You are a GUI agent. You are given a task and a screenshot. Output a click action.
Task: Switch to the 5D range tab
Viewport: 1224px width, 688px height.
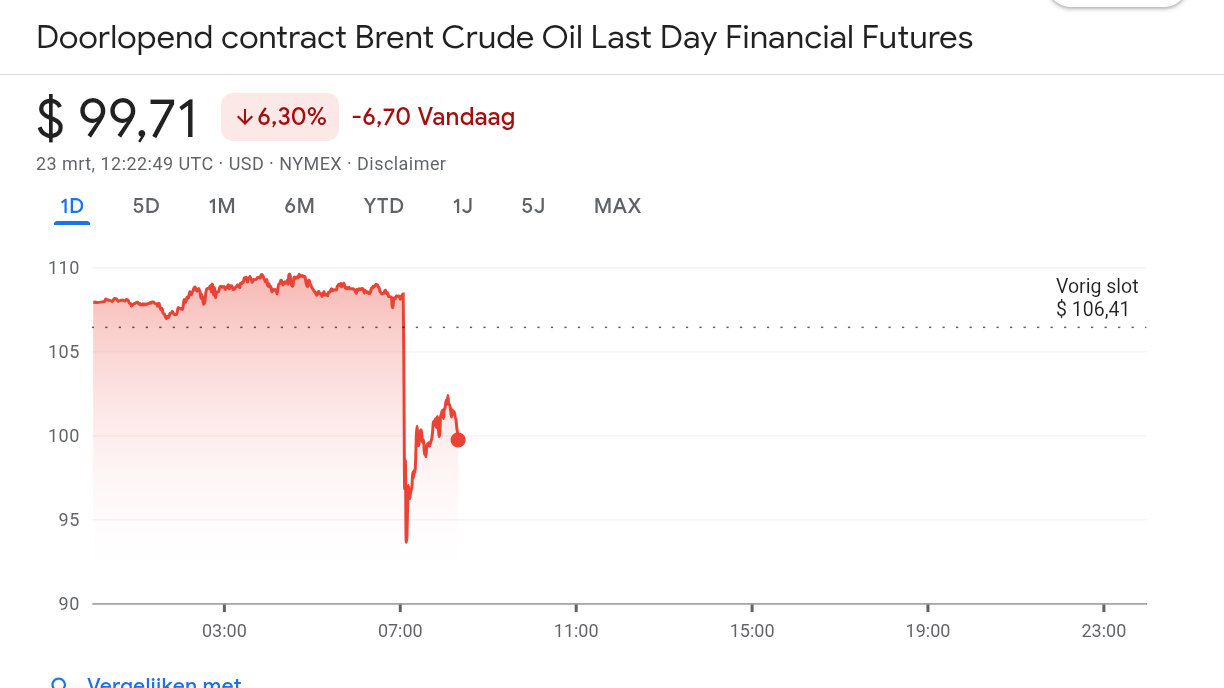pos(146,206)
